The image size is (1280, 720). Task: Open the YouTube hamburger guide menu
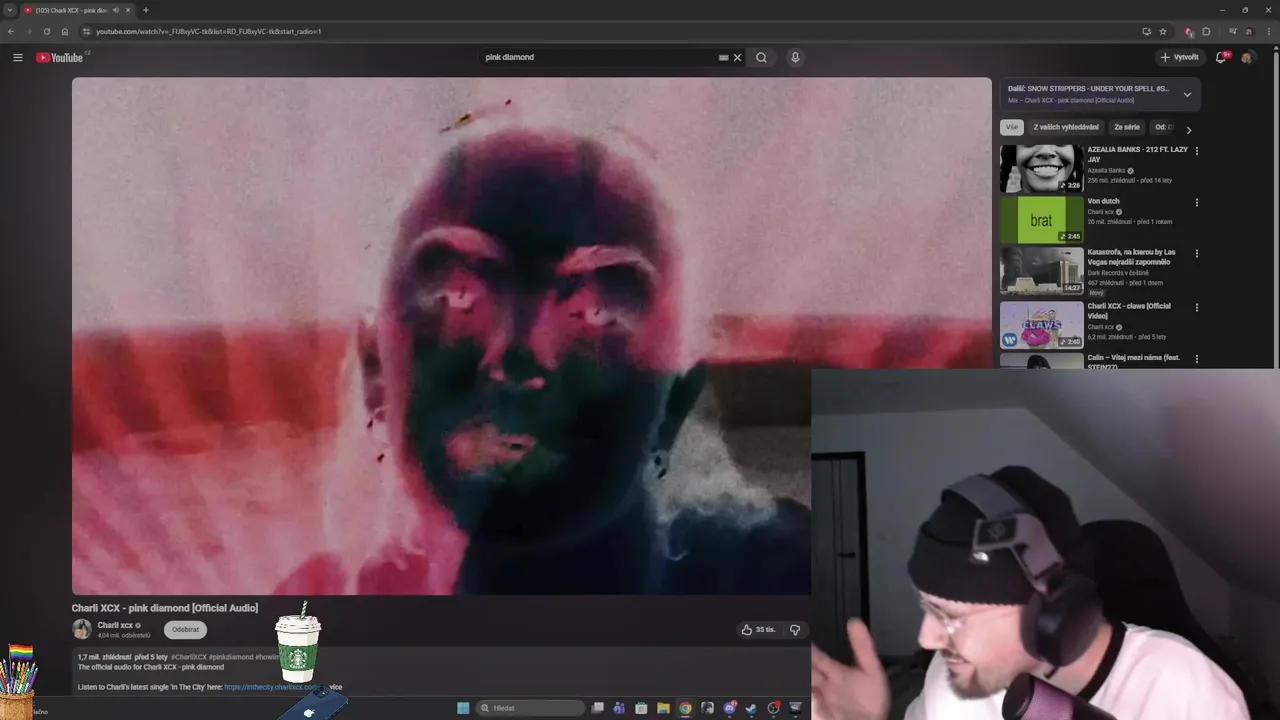[17, 57]
